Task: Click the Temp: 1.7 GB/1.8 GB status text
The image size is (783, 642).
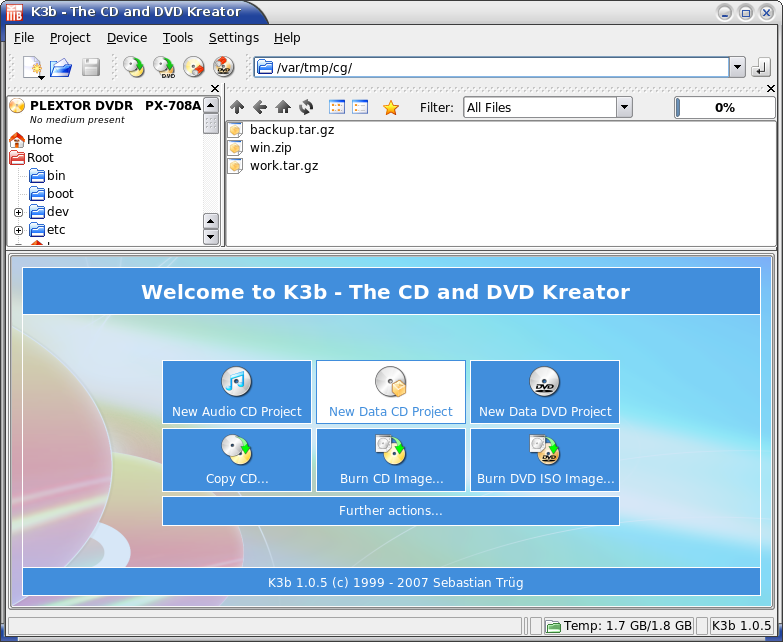Action: (628, 626)
